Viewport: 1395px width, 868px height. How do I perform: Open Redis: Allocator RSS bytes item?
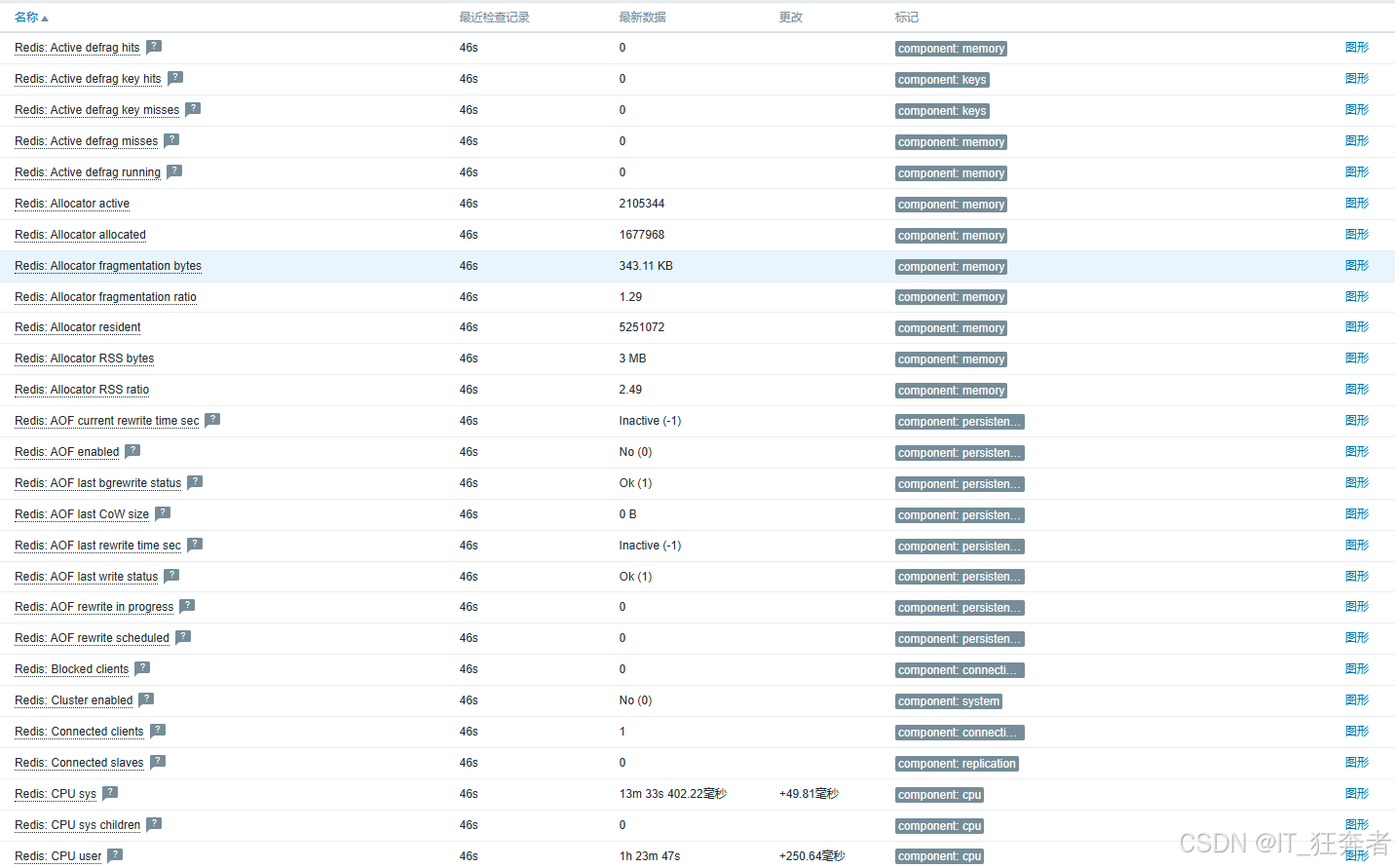[84, 359]
